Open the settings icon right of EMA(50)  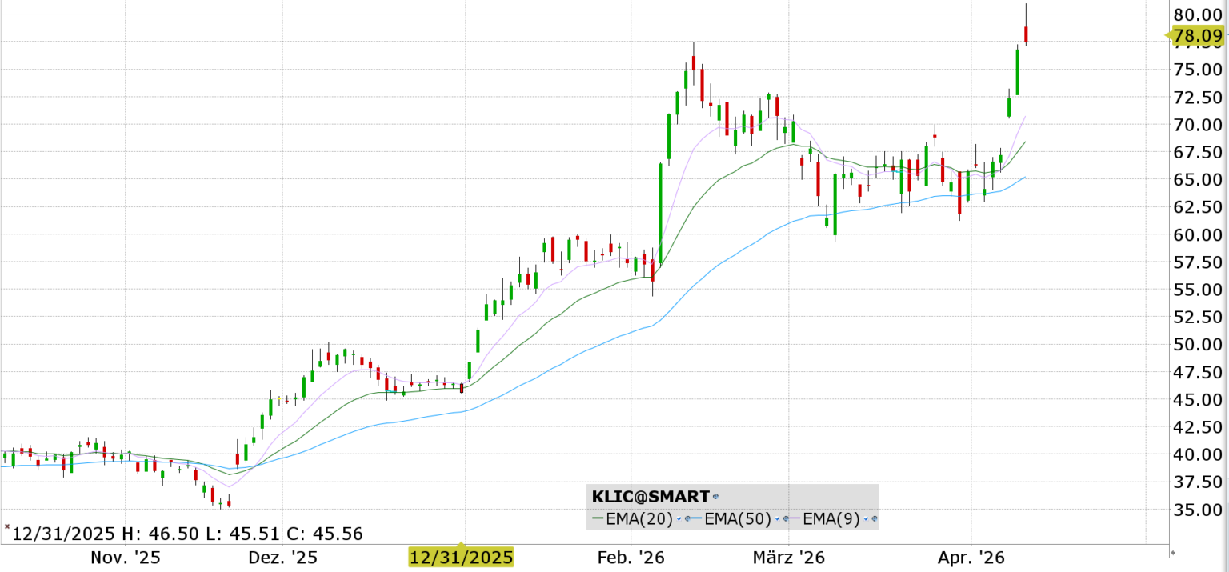[786, 519]
